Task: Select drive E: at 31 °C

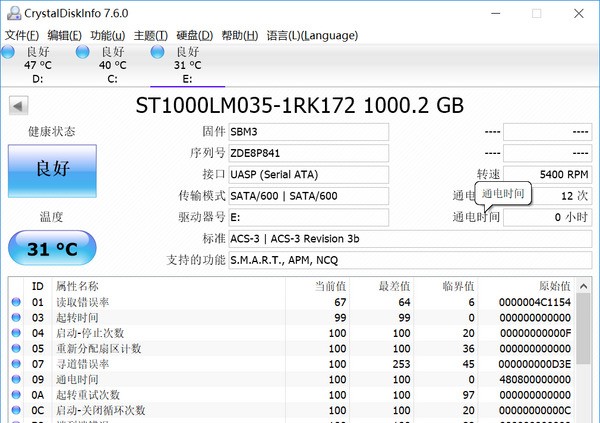Action: [188, 65]
